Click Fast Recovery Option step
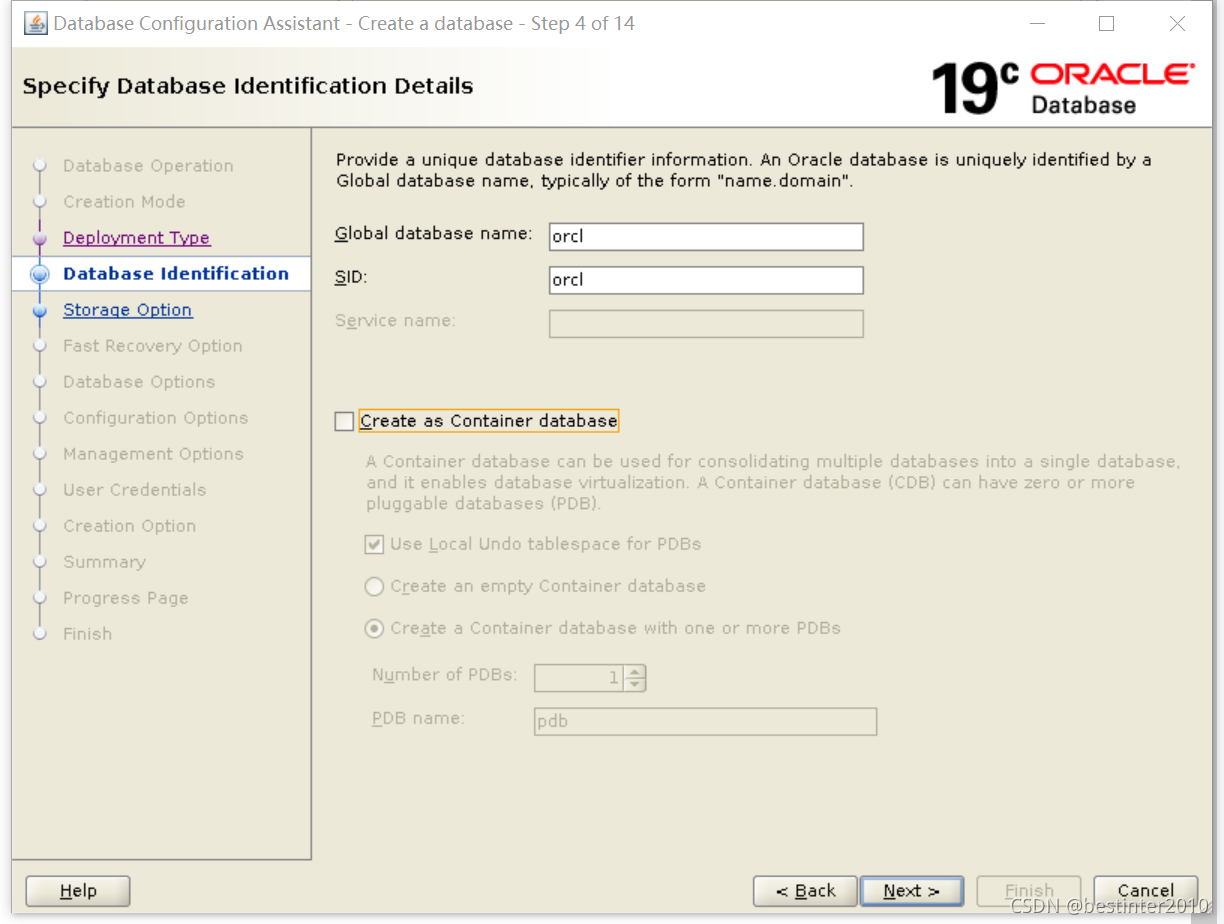This screenshot has width=1224, height=924. pos(152,346)
